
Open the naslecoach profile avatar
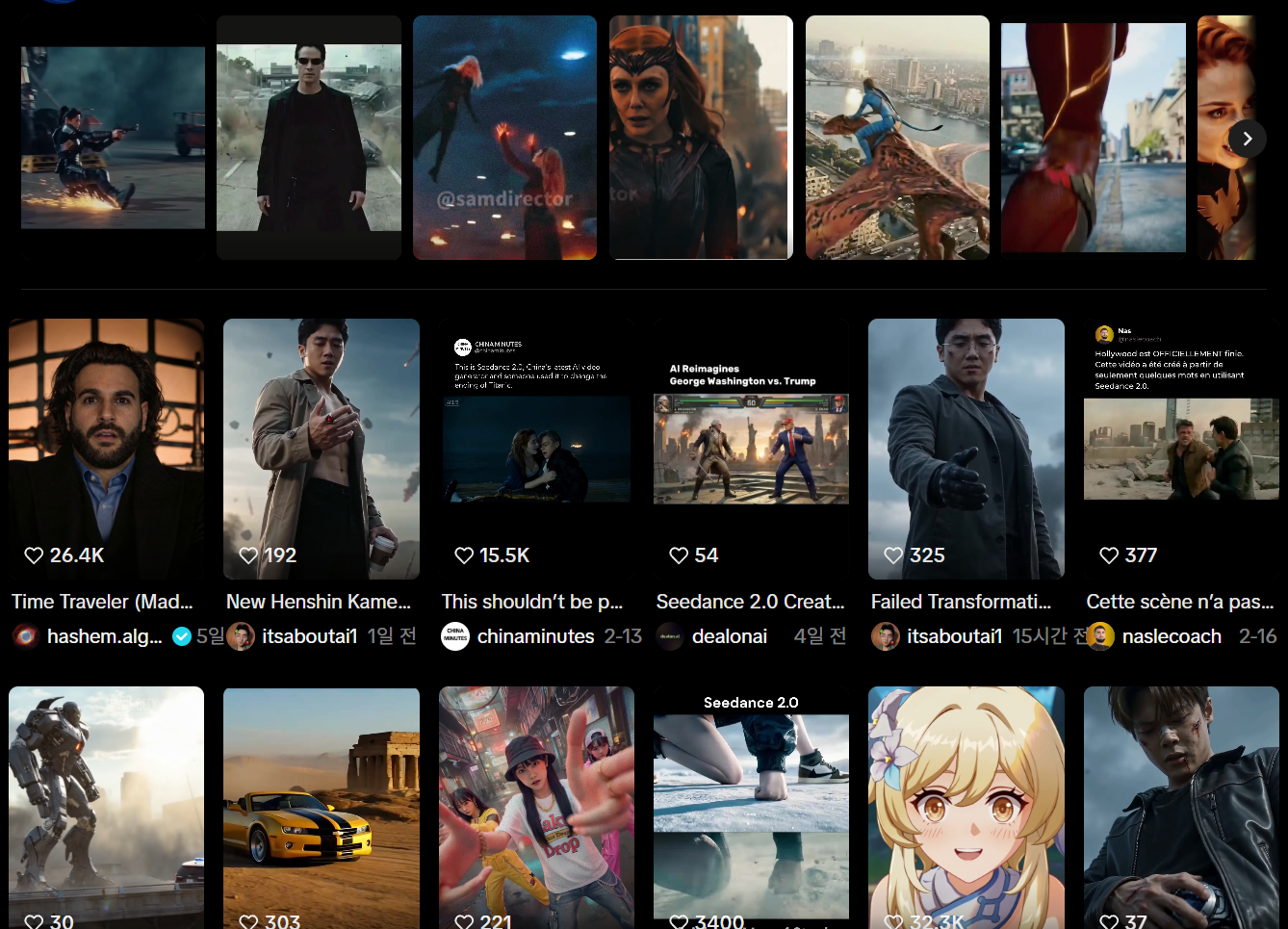pyautogui.click(x=1100, y=636)
